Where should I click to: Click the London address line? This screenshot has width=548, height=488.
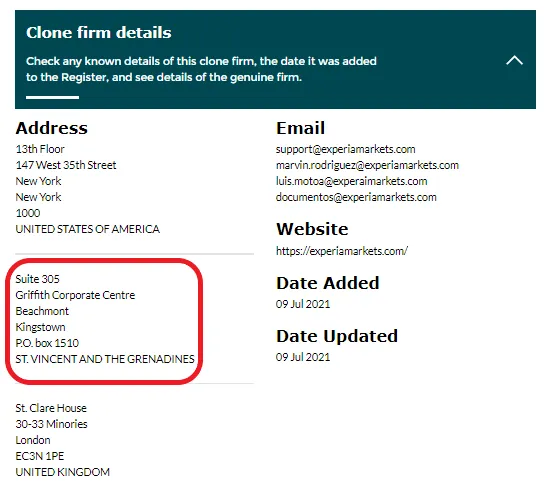tap(33, 440)
